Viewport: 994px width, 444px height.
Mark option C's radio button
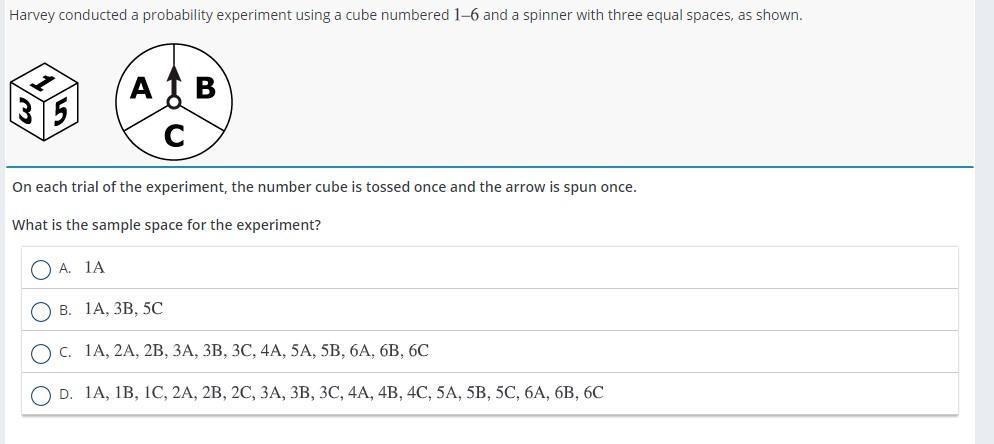click(x=41, y=353)
